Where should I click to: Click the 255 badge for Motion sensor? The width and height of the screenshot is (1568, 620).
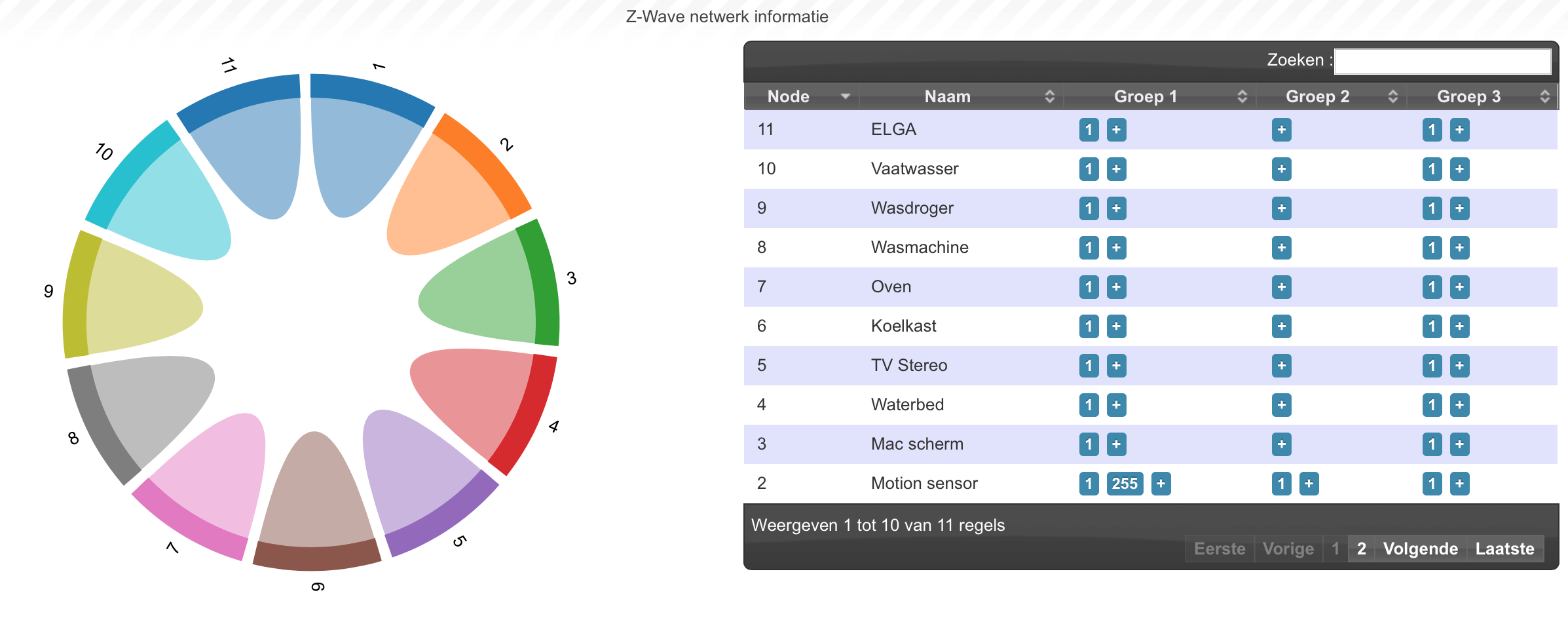point(1124,484)
